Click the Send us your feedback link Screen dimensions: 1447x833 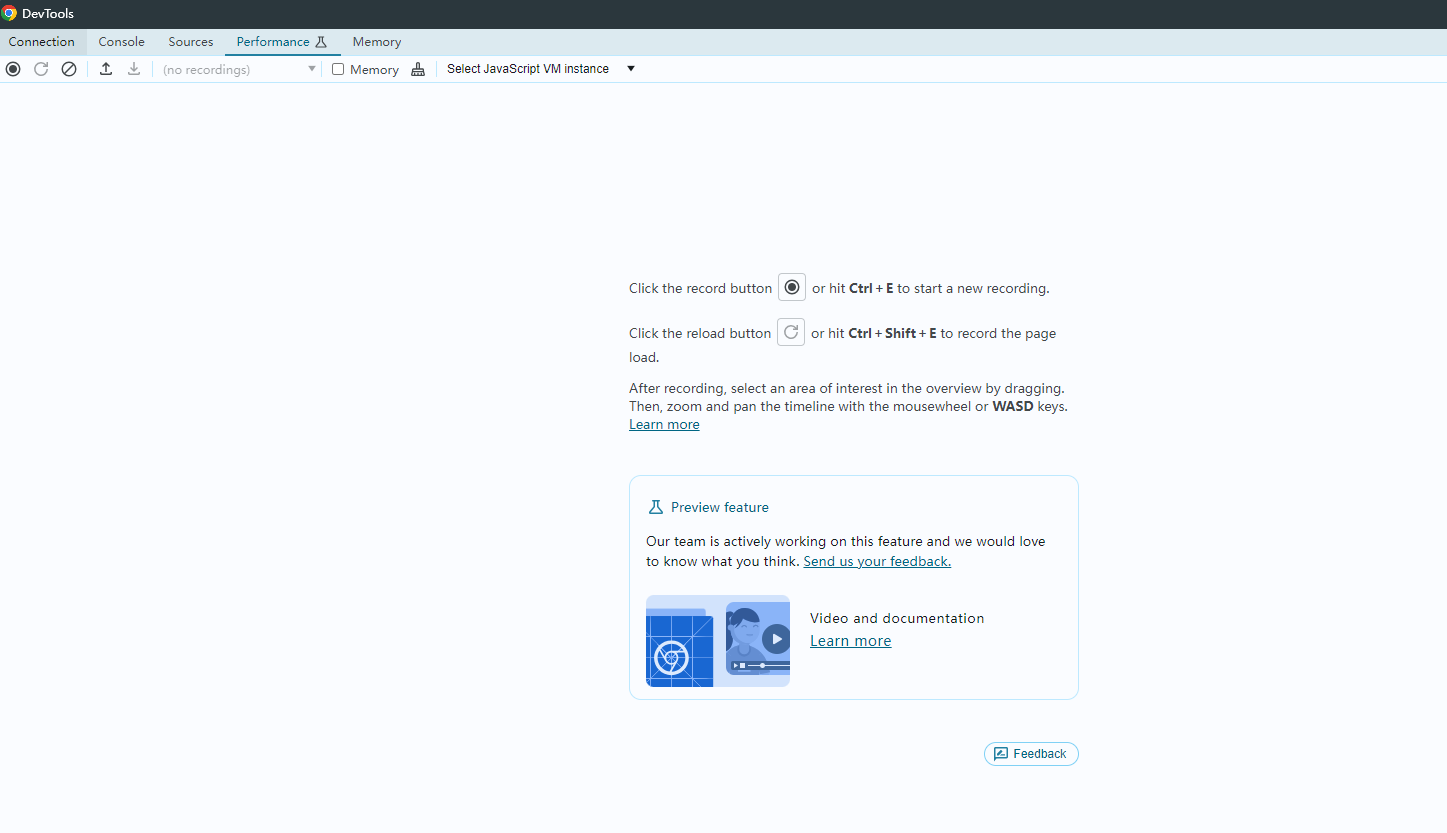tap(876, 561)
